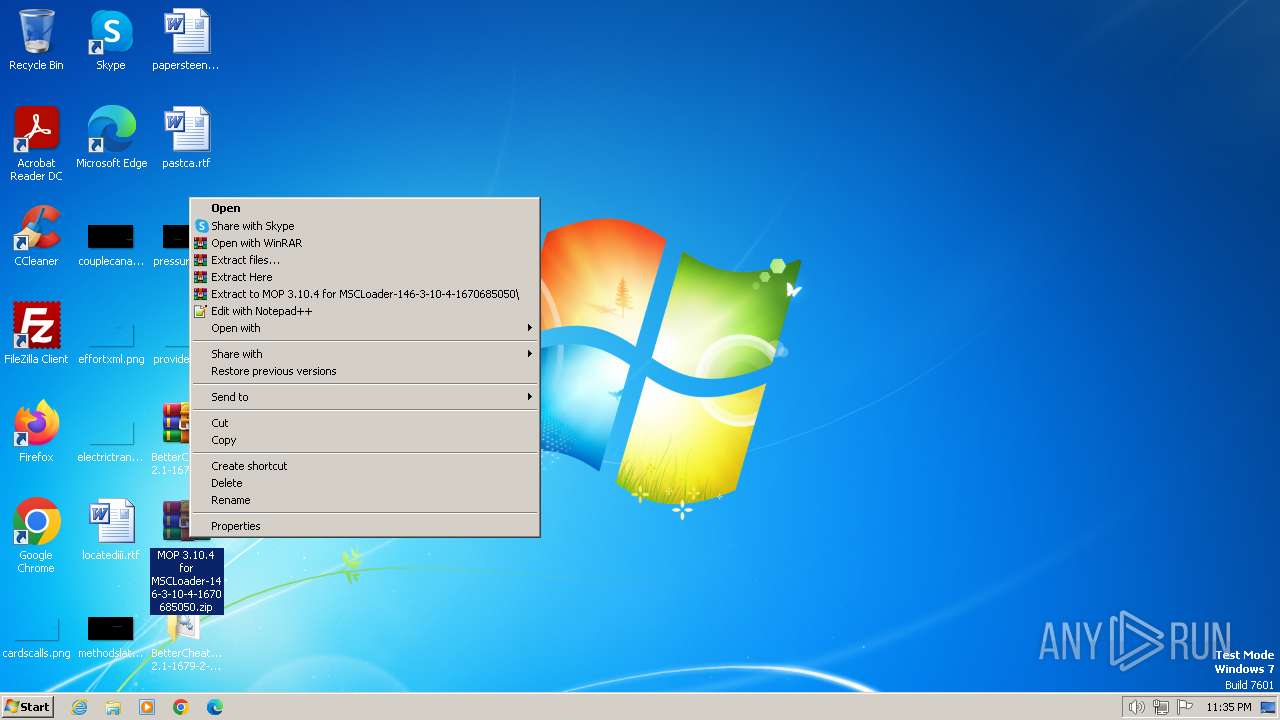1280x720 pixels.
Task: Open Properties from the context menu
Action: 365,526
